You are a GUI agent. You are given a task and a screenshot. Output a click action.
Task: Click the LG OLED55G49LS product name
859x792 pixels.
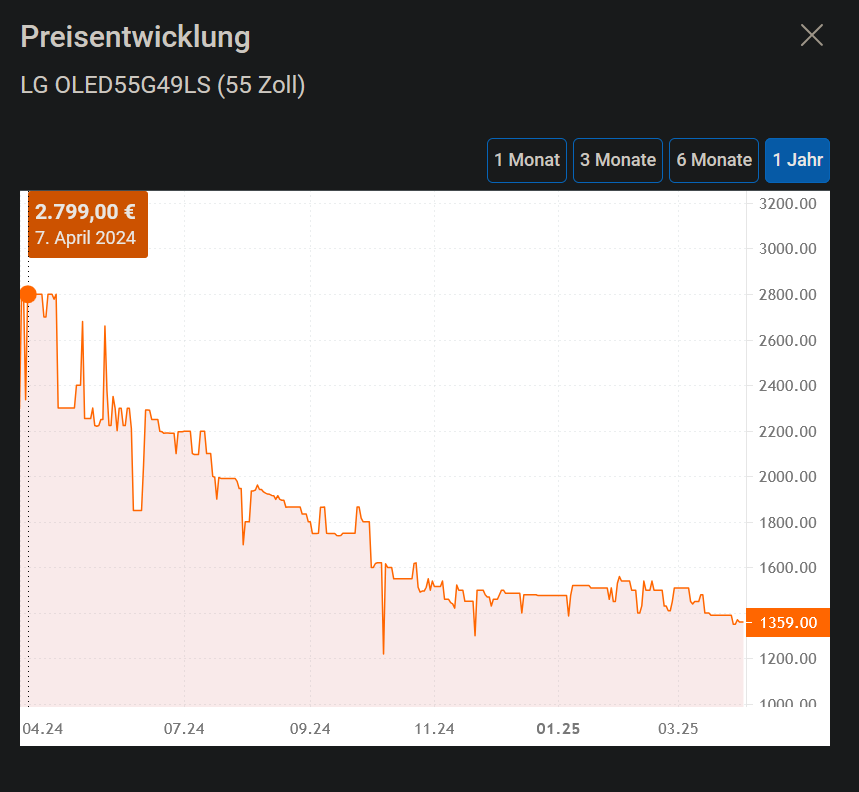pos(163,85)
